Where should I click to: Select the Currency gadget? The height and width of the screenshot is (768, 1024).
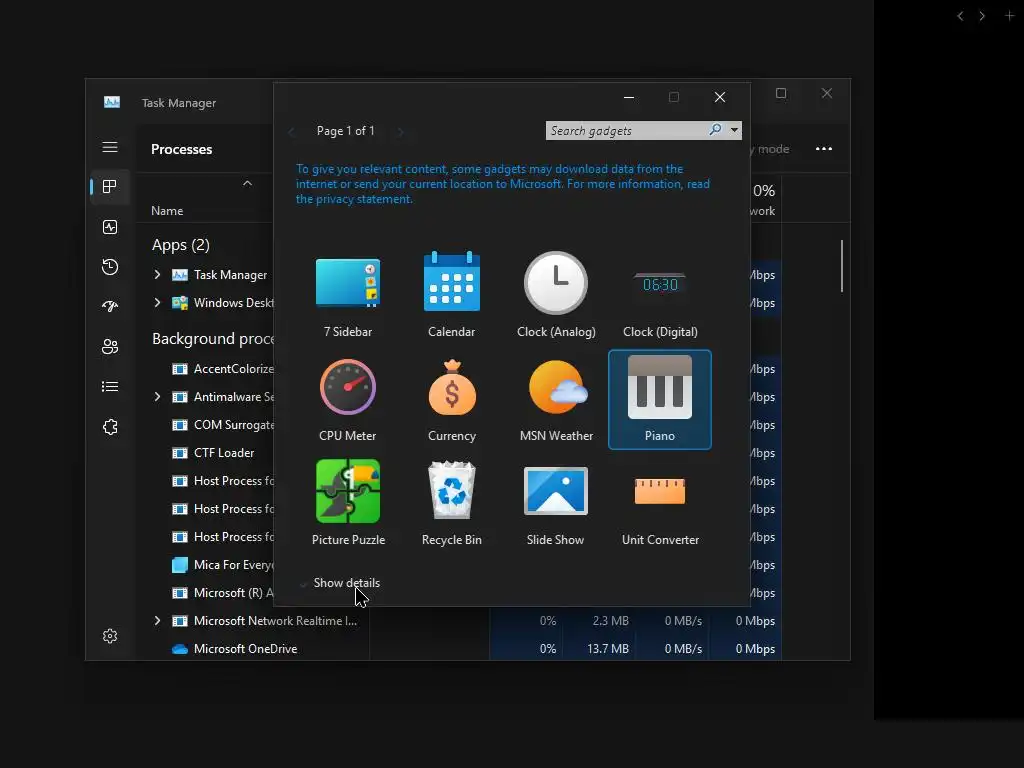[x=451, y=400]
